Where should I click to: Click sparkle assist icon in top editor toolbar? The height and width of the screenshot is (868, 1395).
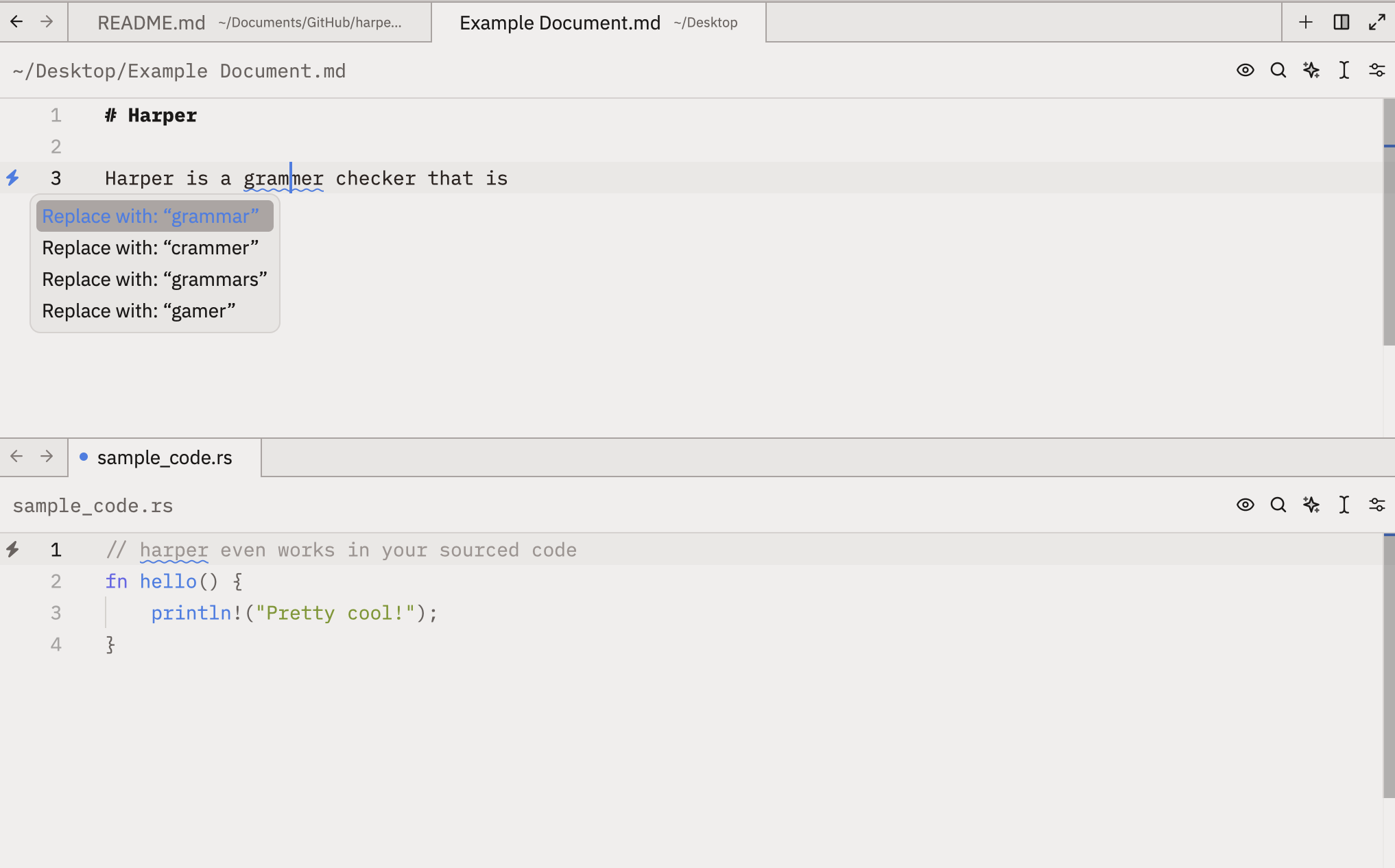(x=1311, y=70)
